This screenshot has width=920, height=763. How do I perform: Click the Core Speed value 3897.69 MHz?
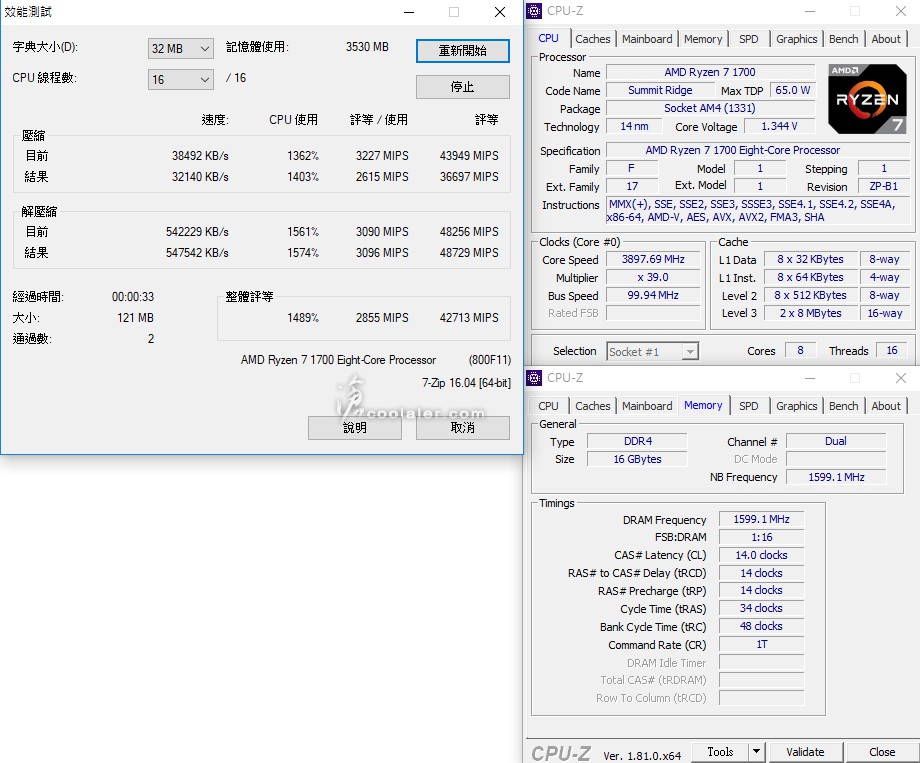(653, 259)
